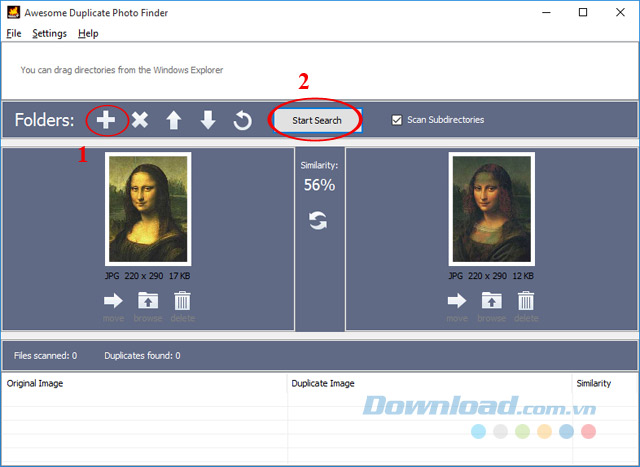Sort by the Similarity column header
The width and height of the screenshot is (640, 467).
605,383
